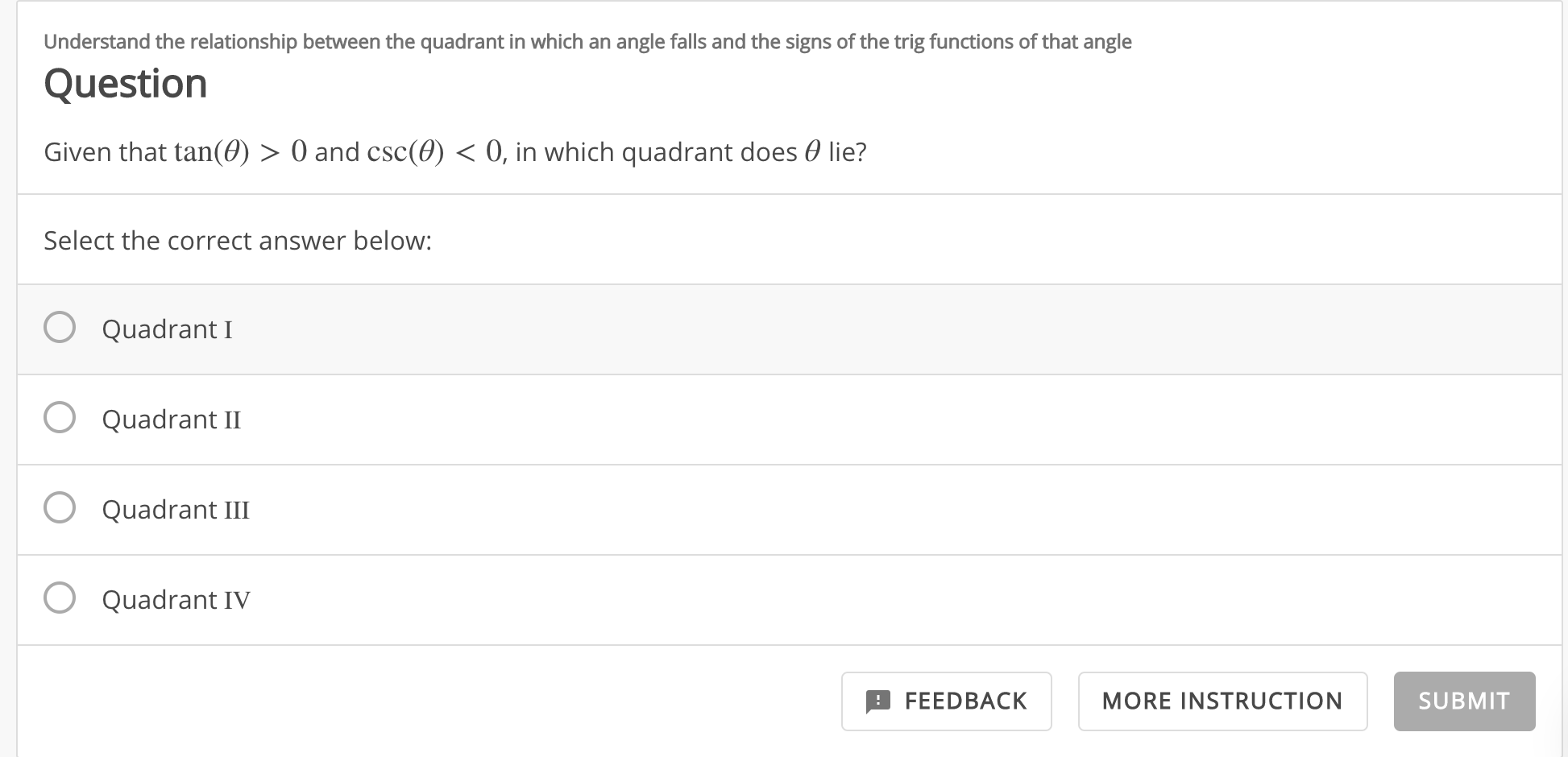Select the Quadrant II radio button
The height and width of the screenshot is (757, 1568).
60,418
